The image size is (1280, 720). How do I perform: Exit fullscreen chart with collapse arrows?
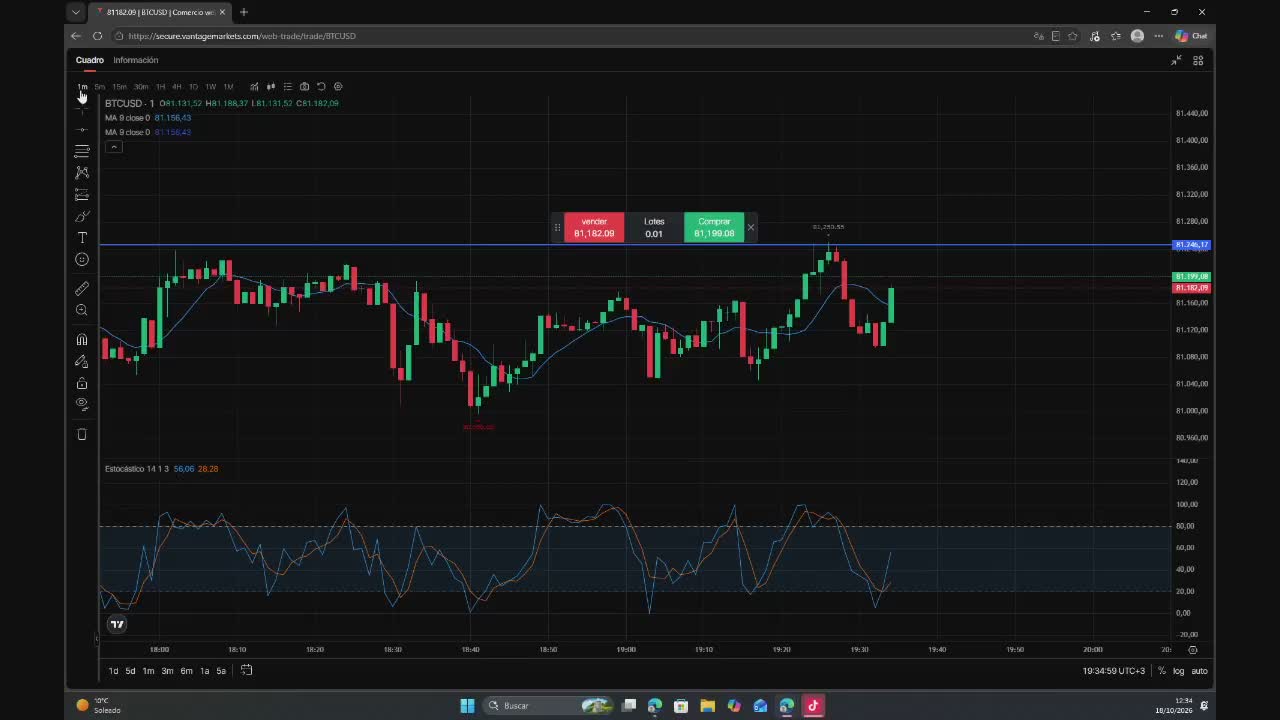point(1176,60)
